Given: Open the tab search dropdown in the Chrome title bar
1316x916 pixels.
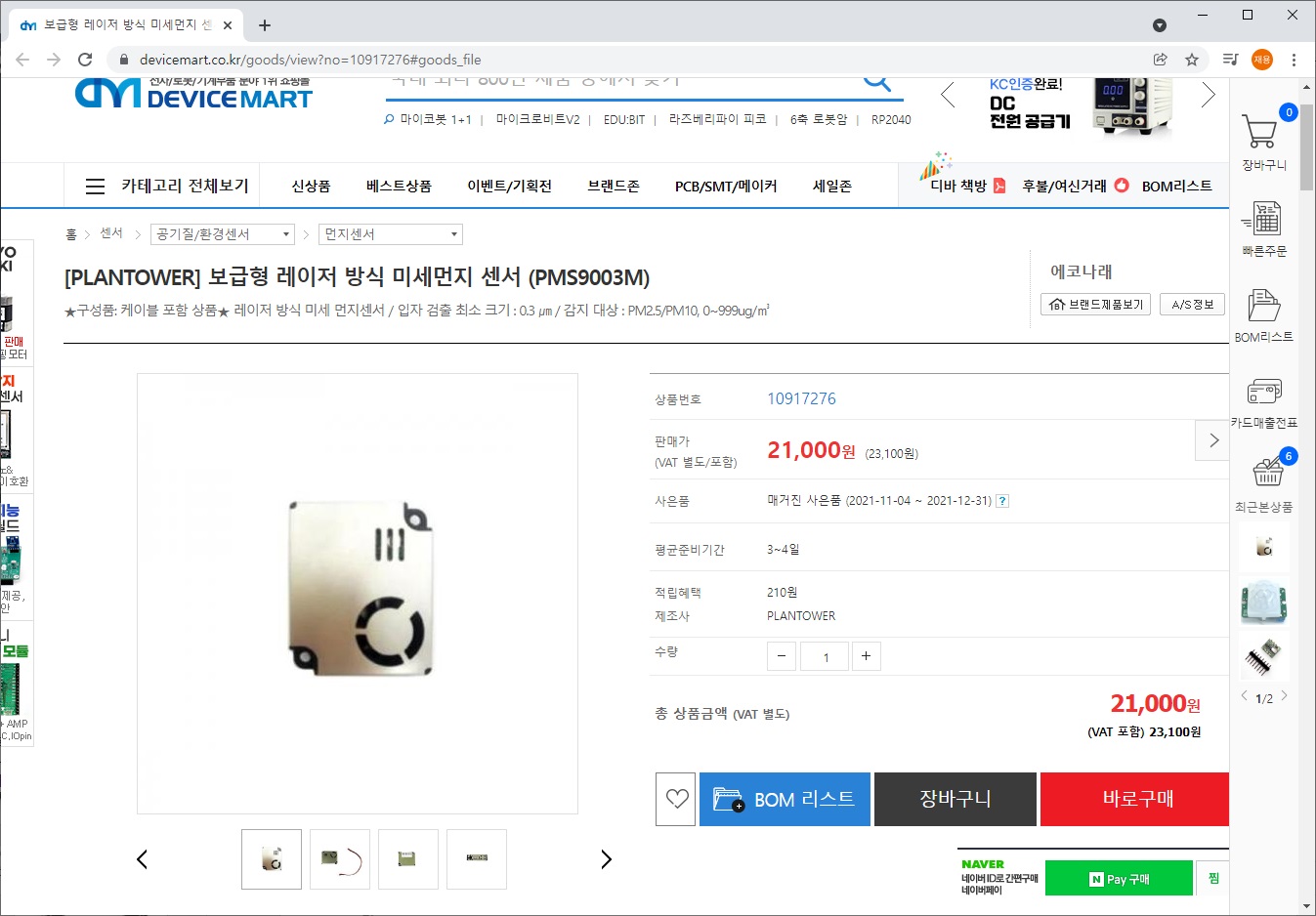Looking at the screenshot, I should (x=1160, y=25).
